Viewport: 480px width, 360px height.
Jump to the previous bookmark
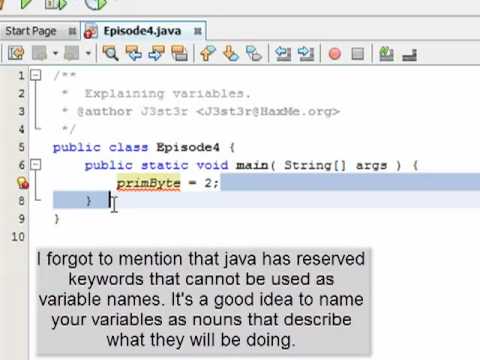click(x=208, y=53)
